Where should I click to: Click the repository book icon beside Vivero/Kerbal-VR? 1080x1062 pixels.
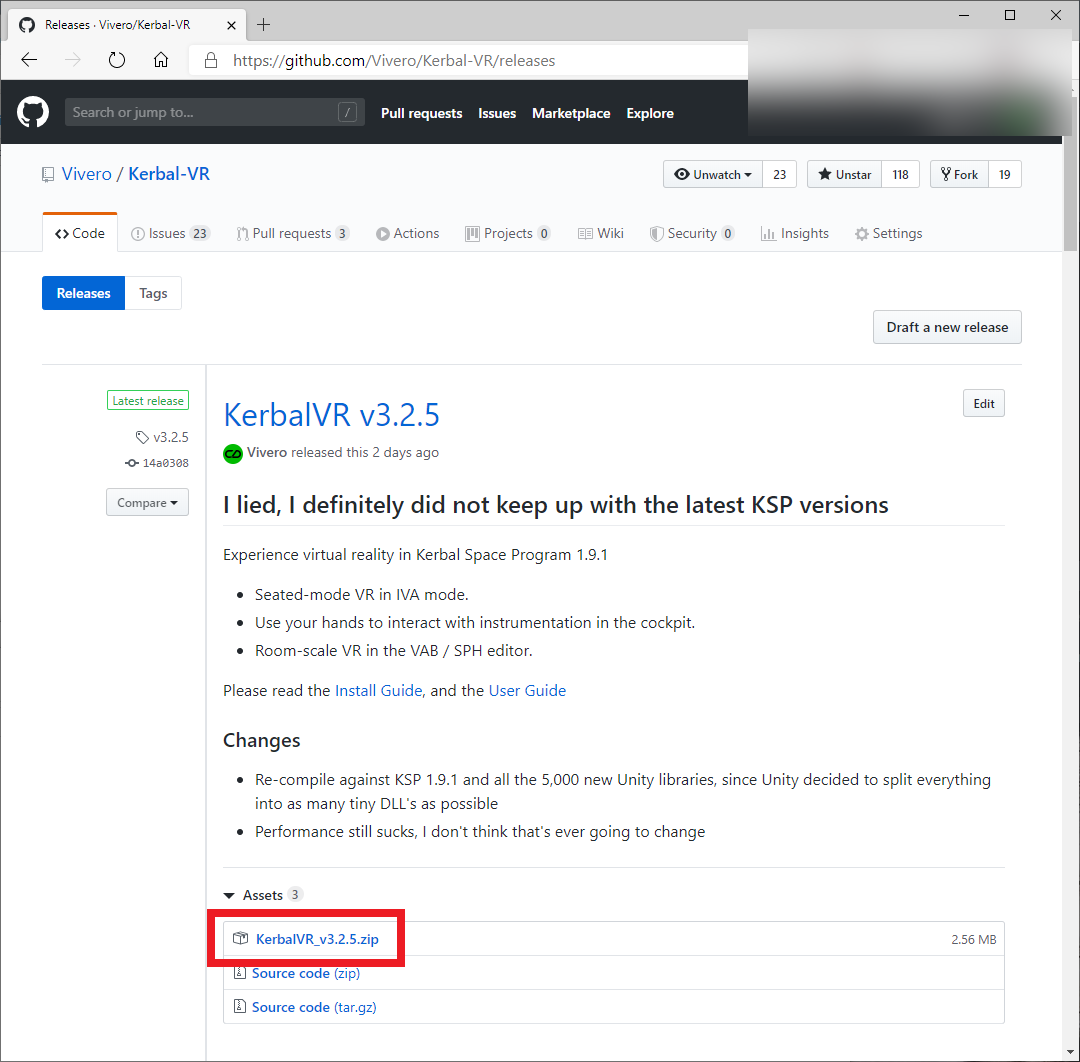[x=47, y=173]
